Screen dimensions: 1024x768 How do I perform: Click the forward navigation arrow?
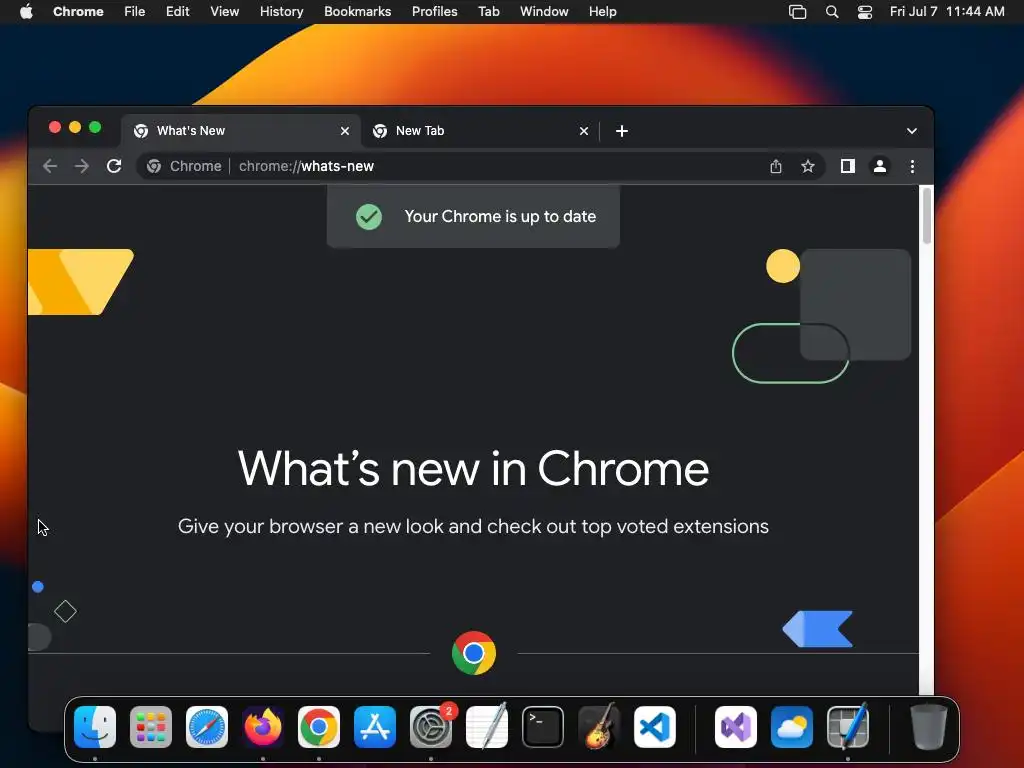[x=82, y=166]
